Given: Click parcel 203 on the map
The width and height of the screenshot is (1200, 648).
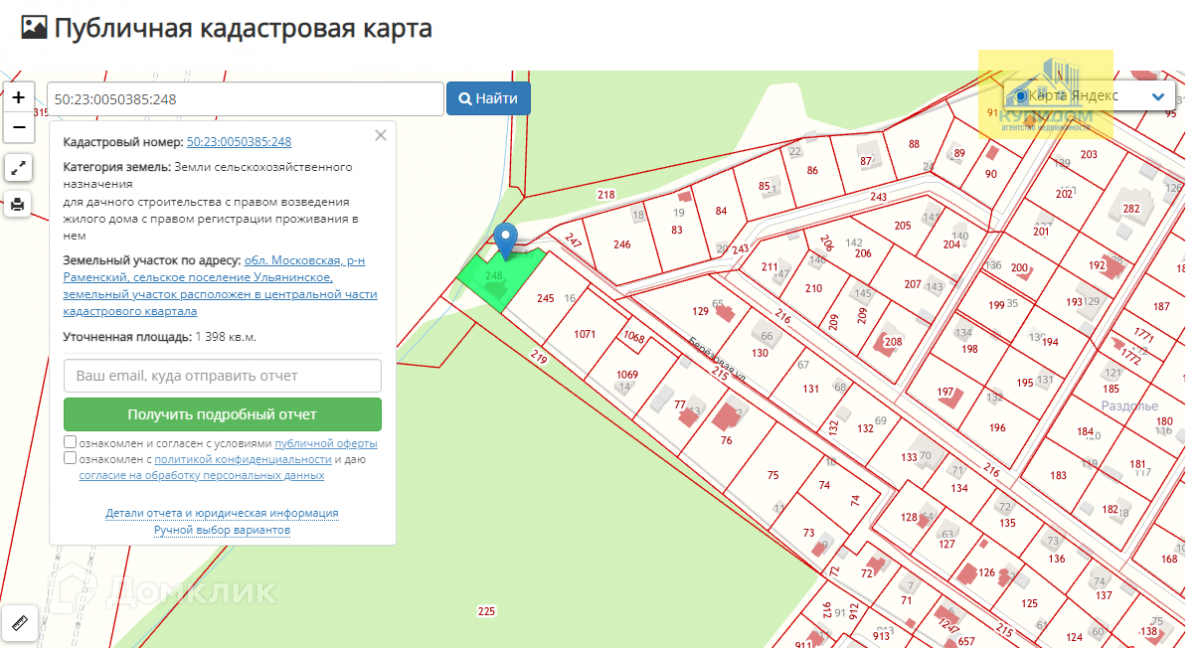Looking at the screenshot, I should point(1089,154).
